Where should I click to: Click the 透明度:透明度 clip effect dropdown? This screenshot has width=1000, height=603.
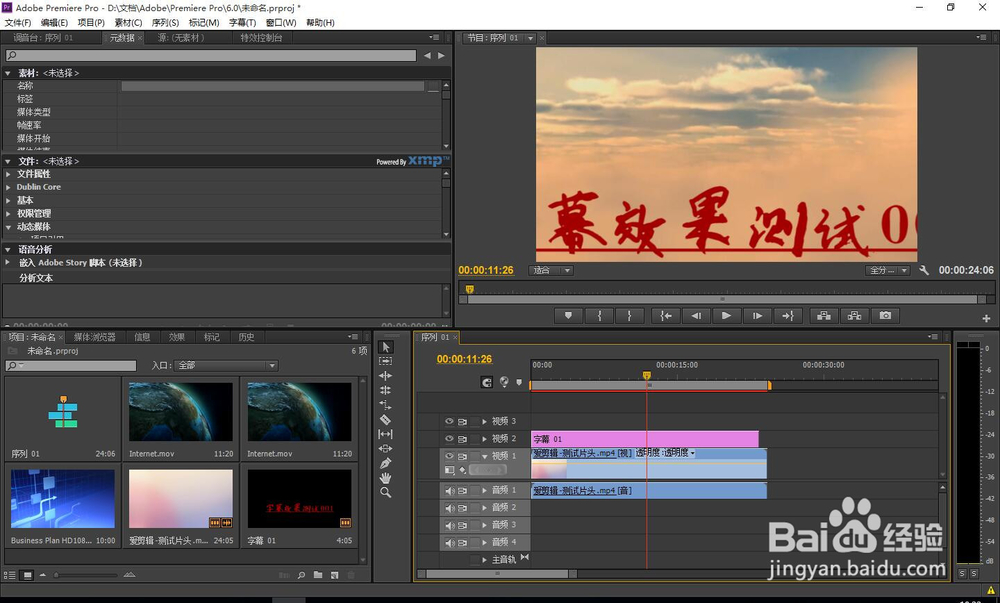pyautogui.click(x=665, y=453)
